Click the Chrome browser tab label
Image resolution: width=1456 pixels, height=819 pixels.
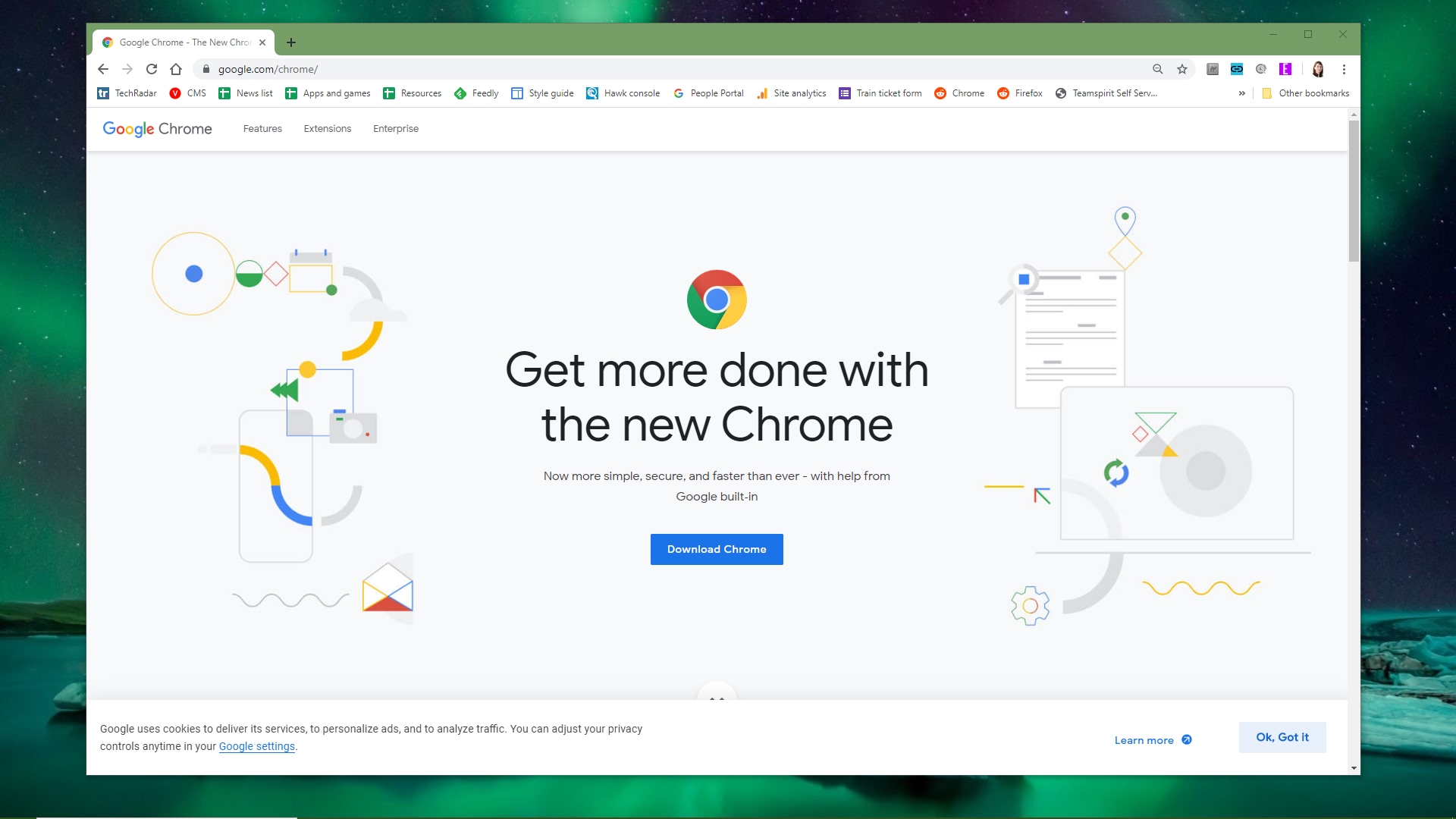183,41
